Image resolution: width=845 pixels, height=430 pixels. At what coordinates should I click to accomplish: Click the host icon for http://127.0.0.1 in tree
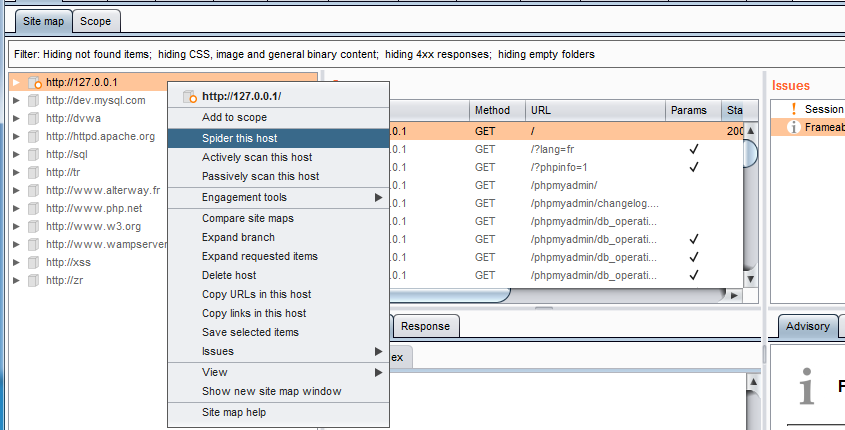(34, 82)
